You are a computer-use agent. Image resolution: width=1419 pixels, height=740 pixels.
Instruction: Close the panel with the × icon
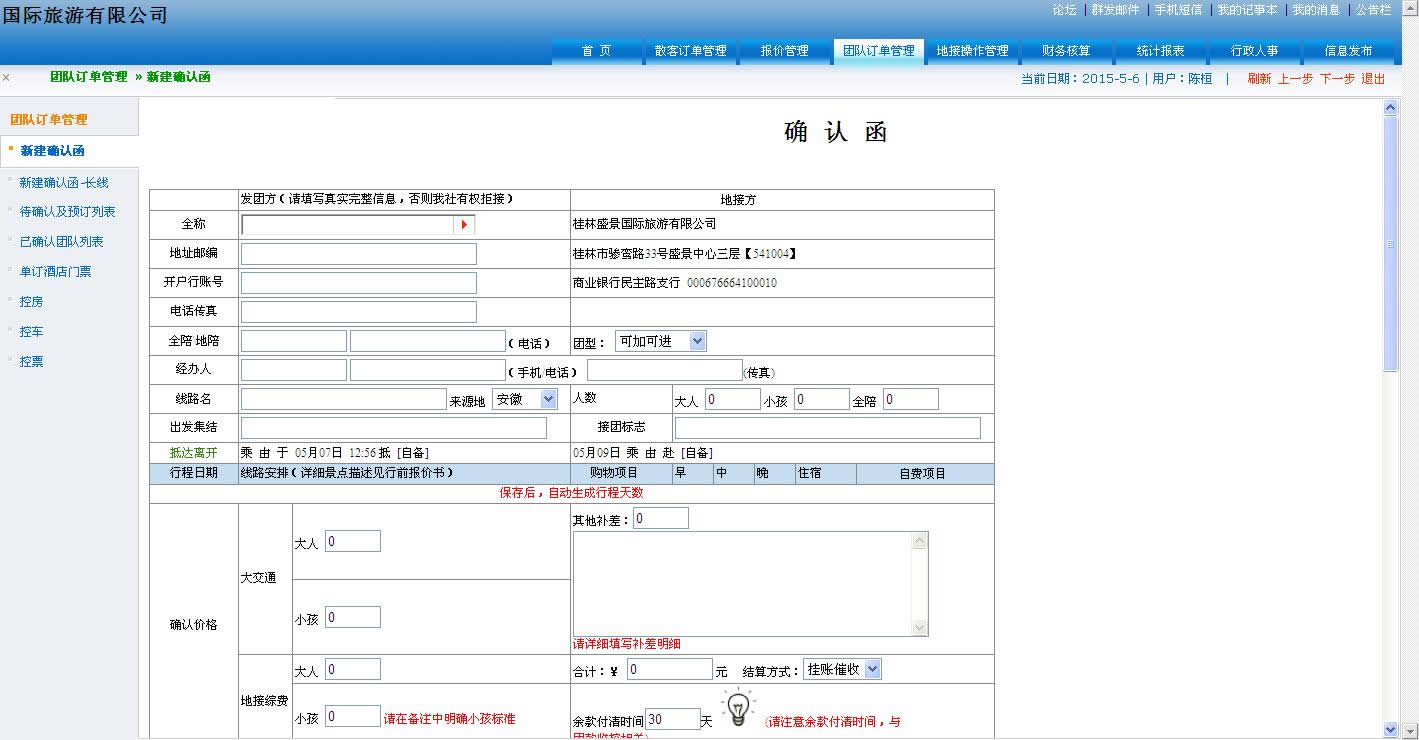pos(6,78)
